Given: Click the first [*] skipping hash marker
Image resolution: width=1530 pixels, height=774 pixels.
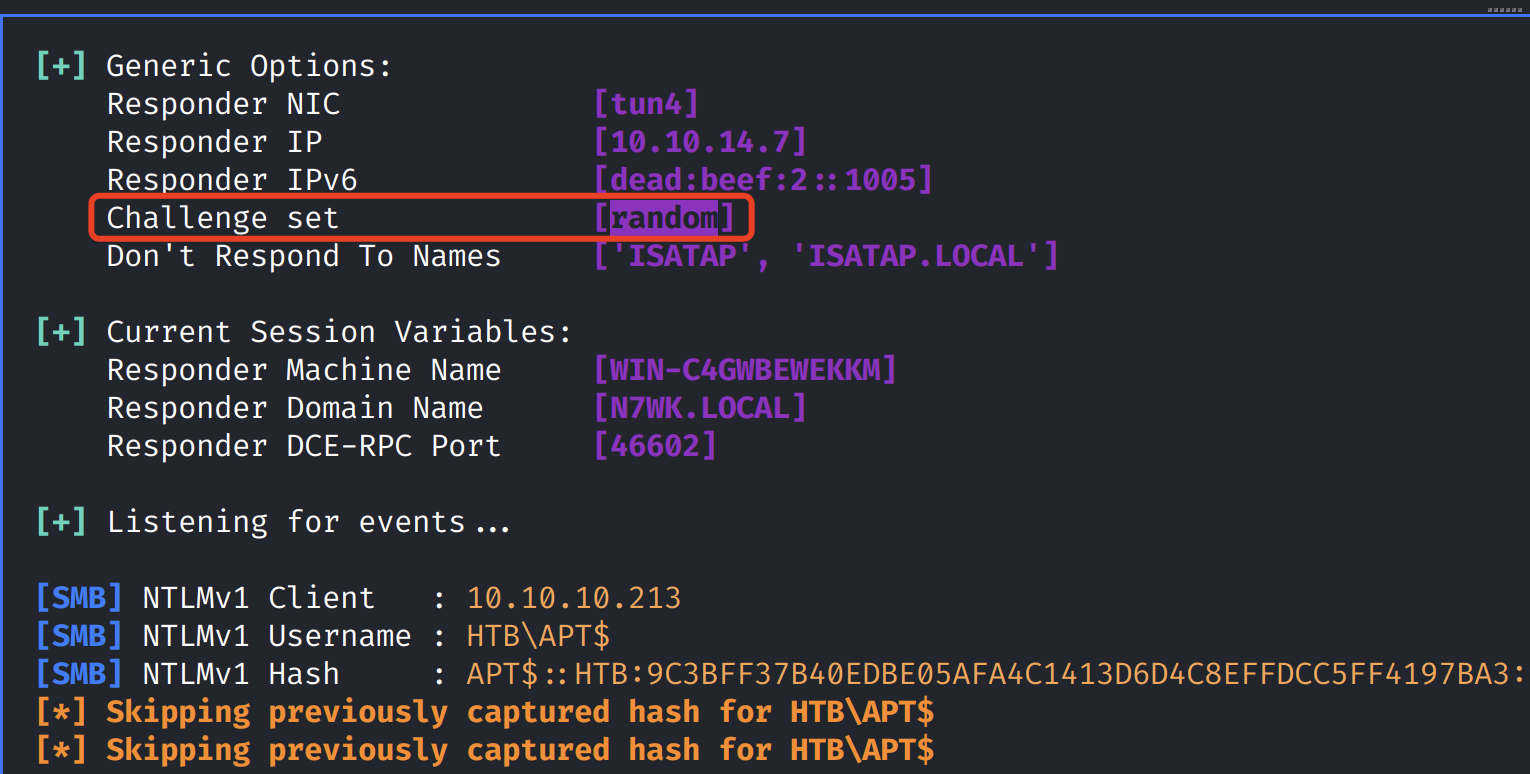Looking at the screenshot, I should 61,712.
